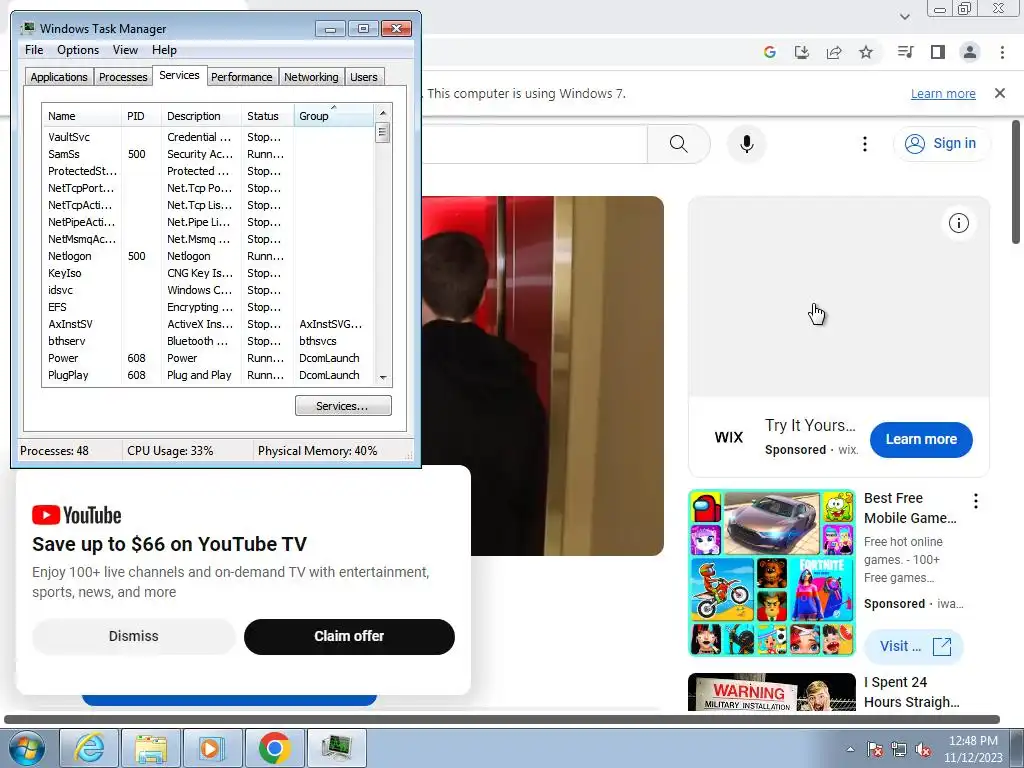Click the YouTube logo in promo card
Viewport: 1024px width, 768px height.
point(76,515)
